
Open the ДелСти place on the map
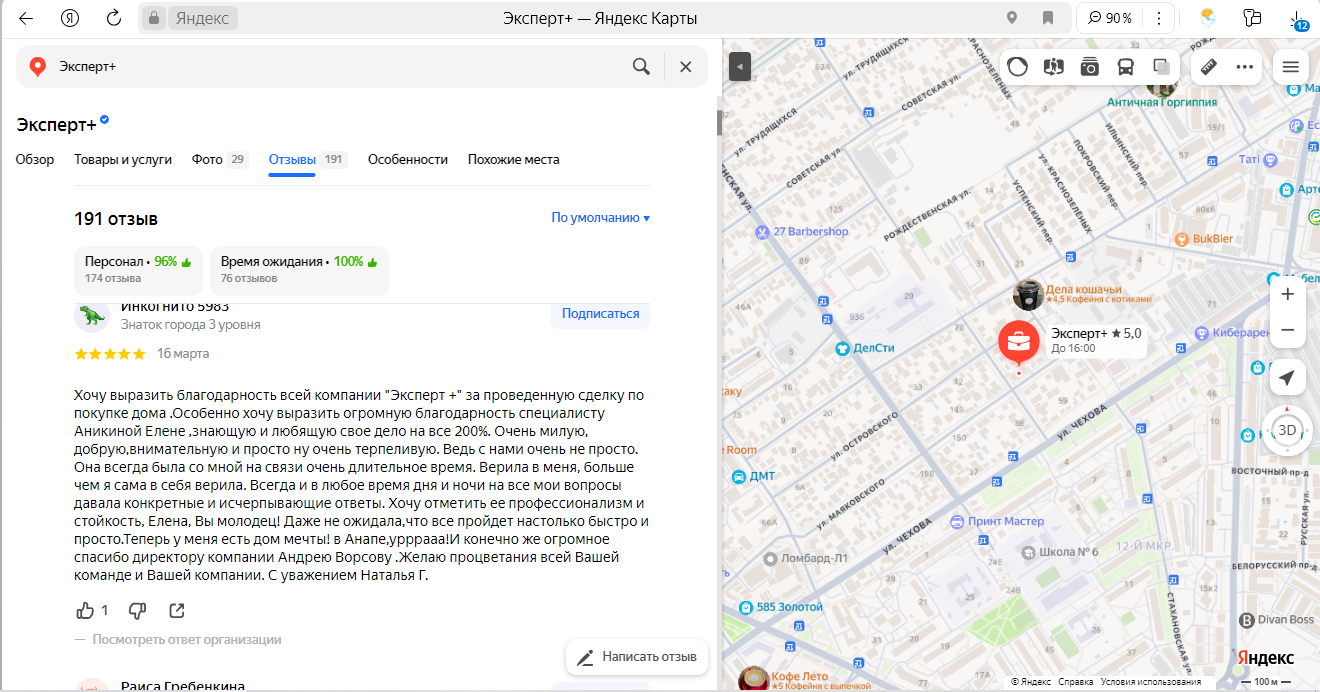click(865, 349)
